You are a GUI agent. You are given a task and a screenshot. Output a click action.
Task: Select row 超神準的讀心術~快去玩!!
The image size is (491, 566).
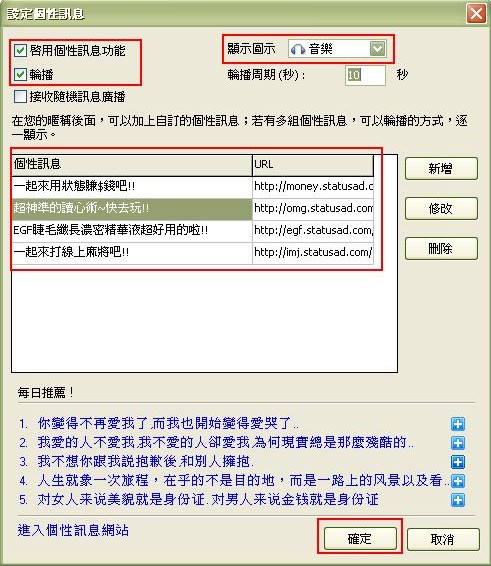(132, 209)
